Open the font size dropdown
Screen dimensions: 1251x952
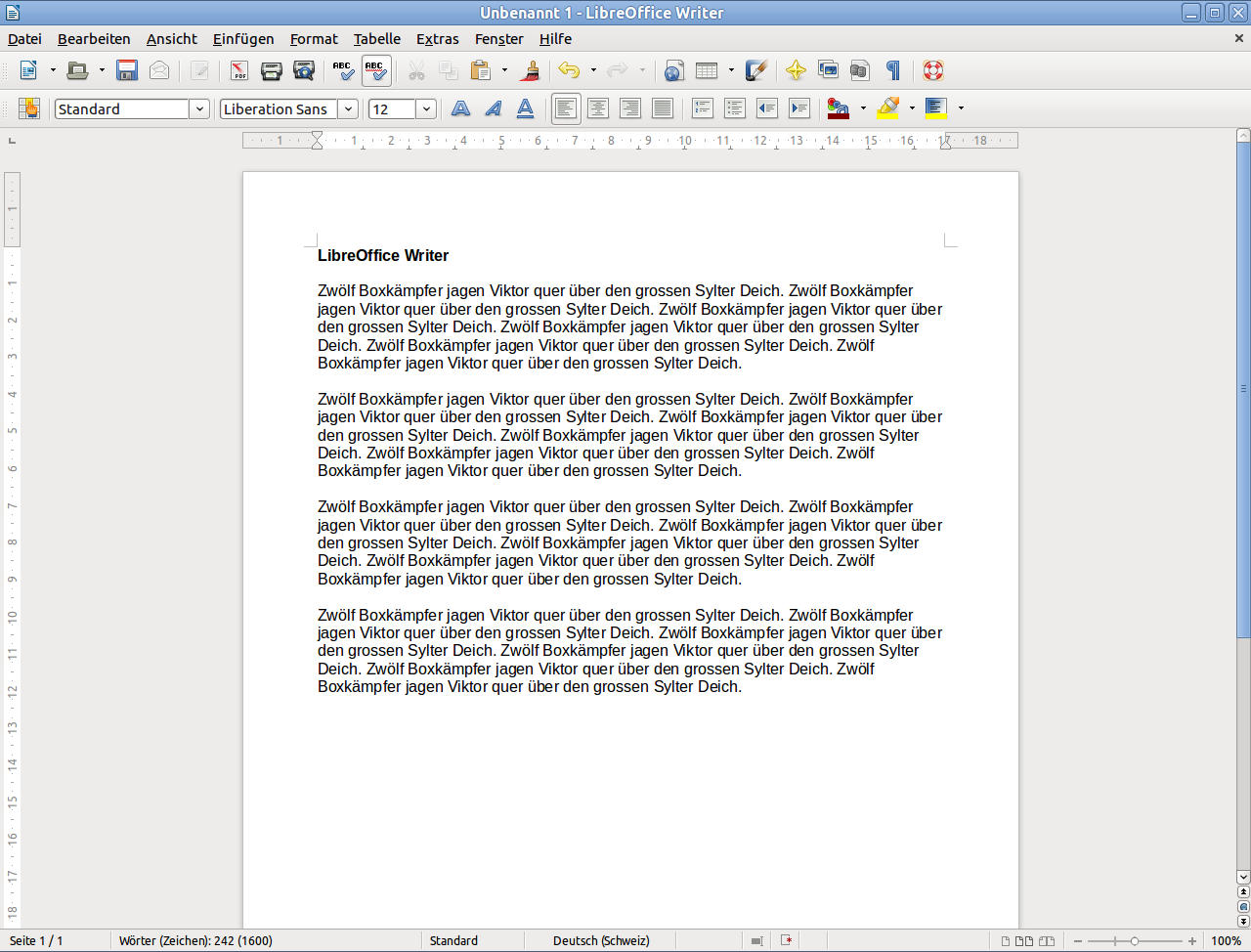pos(426,108)
